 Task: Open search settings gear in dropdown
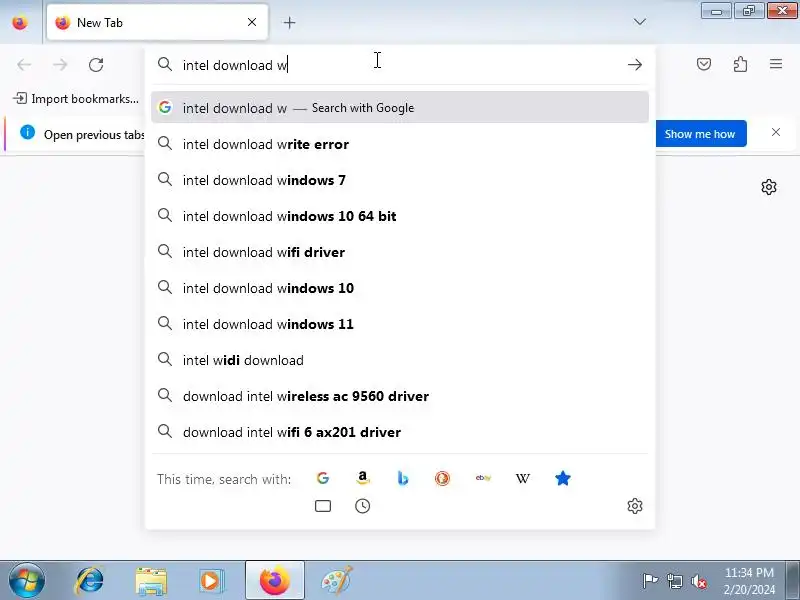click(635, 506)
